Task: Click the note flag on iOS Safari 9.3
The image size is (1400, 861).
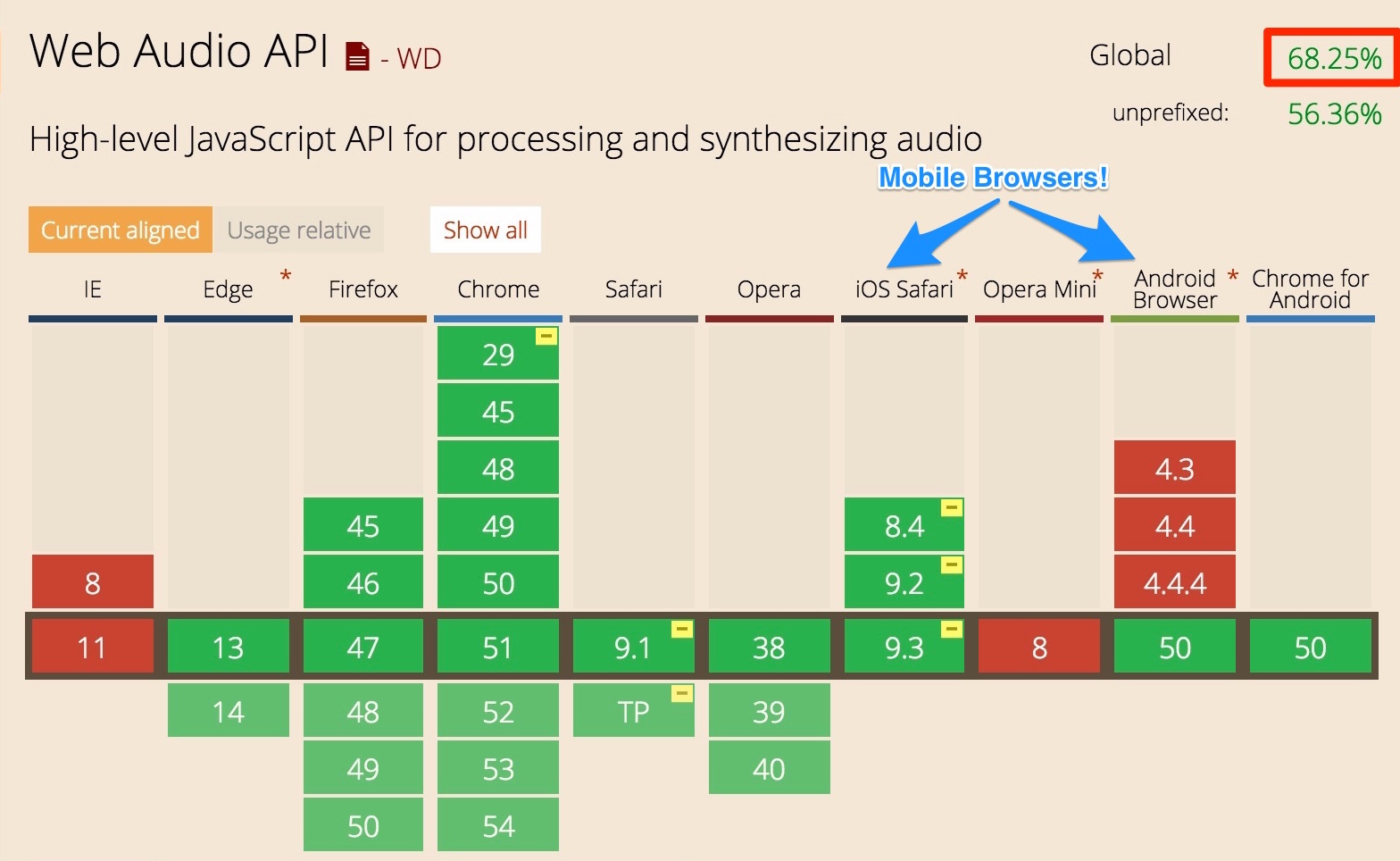Action: coord(952,630)
